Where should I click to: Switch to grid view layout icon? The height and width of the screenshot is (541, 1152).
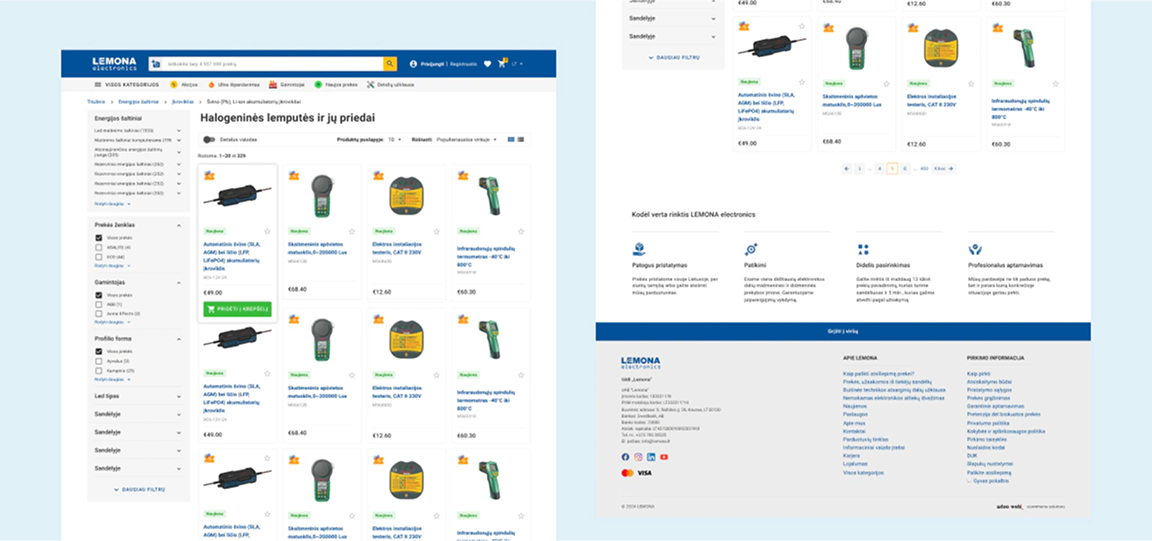click(x=510, y=139)
